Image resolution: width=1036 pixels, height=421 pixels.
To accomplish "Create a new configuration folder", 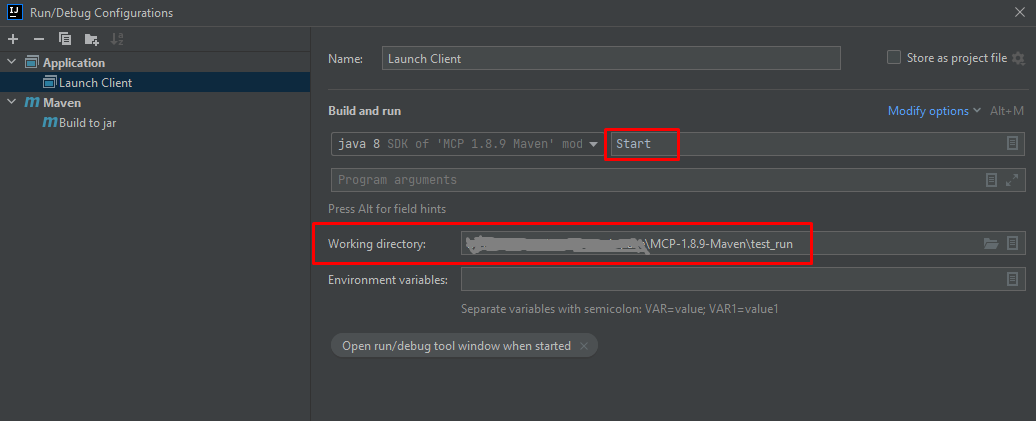I will click(91, 39).
